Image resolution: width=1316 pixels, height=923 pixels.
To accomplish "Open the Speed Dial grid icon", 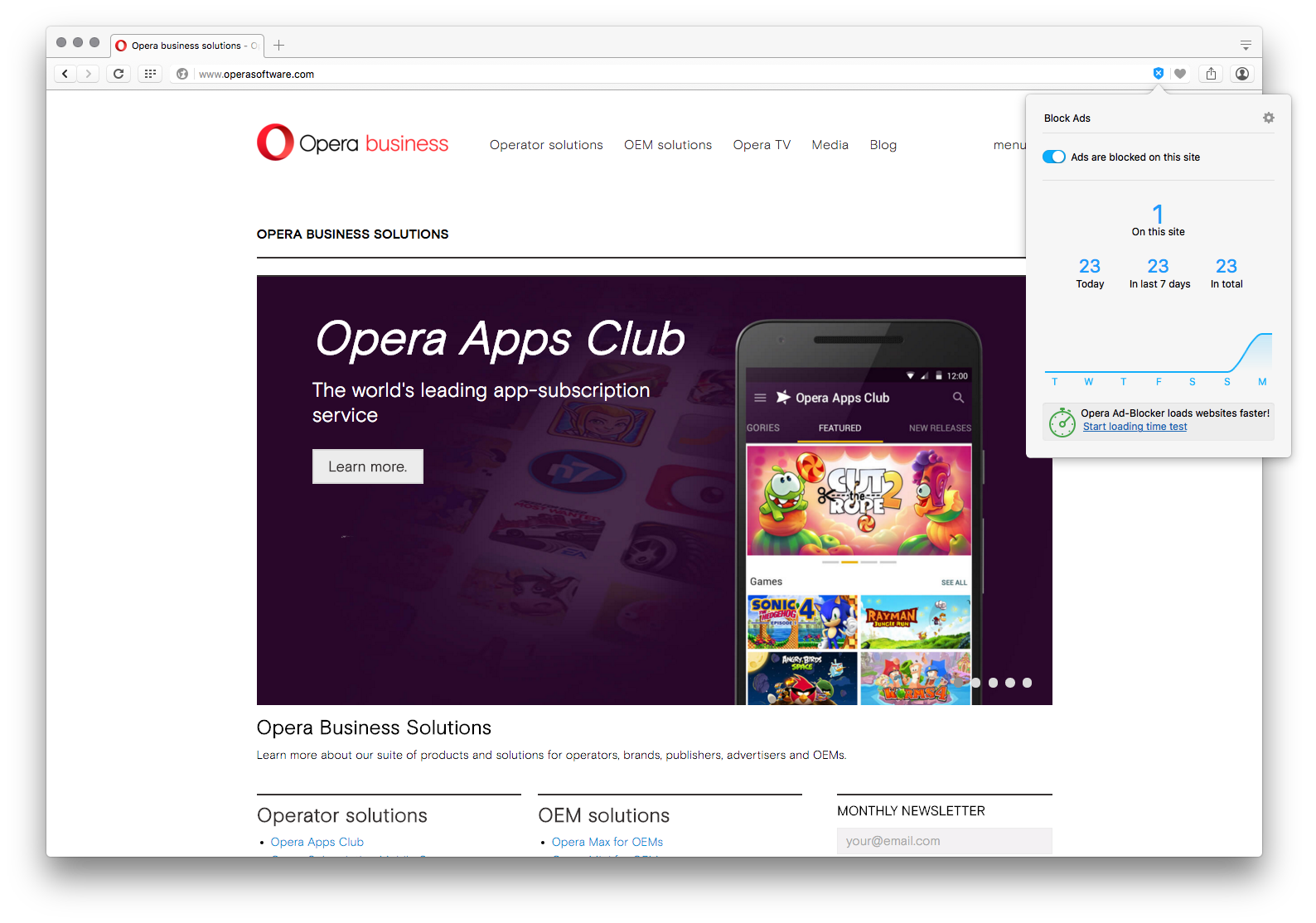I will pyautogui.click(x=150, y=74).
